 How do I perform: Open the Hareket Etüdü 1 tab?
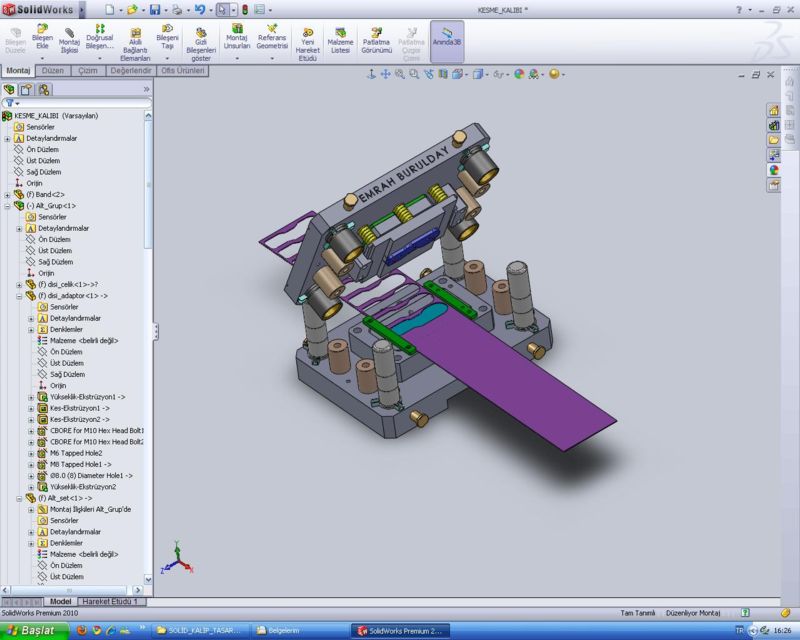[x=112, y=601]
